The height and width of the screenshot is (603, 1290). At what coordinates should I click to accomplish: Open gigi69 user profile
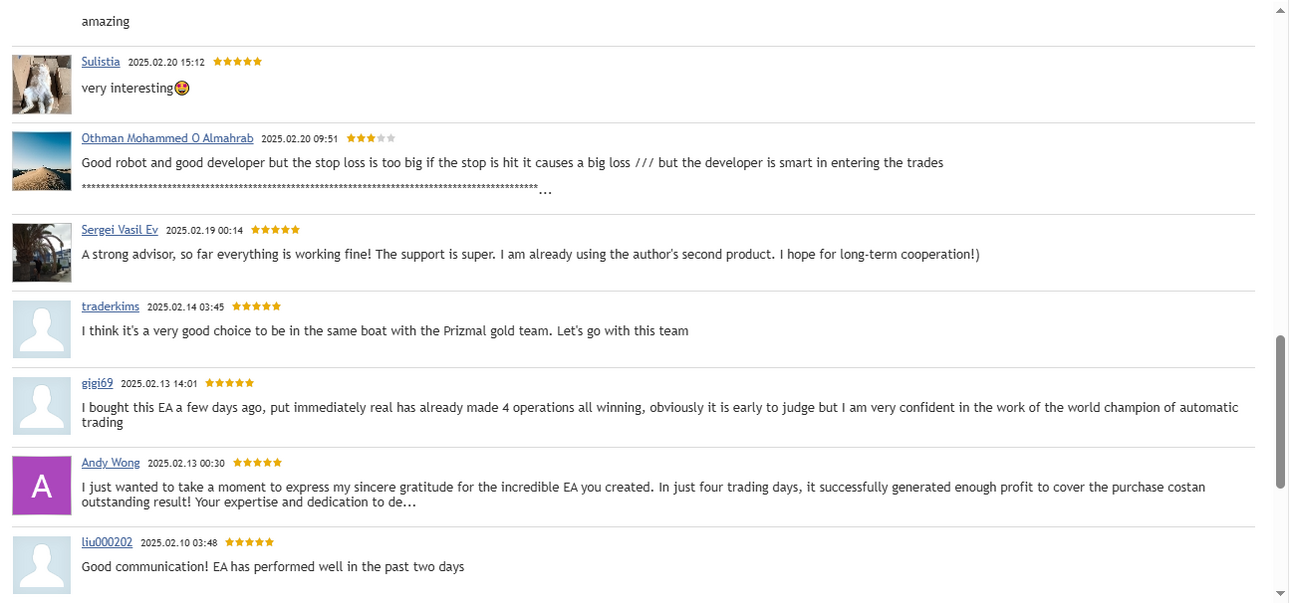coord(97,383)
